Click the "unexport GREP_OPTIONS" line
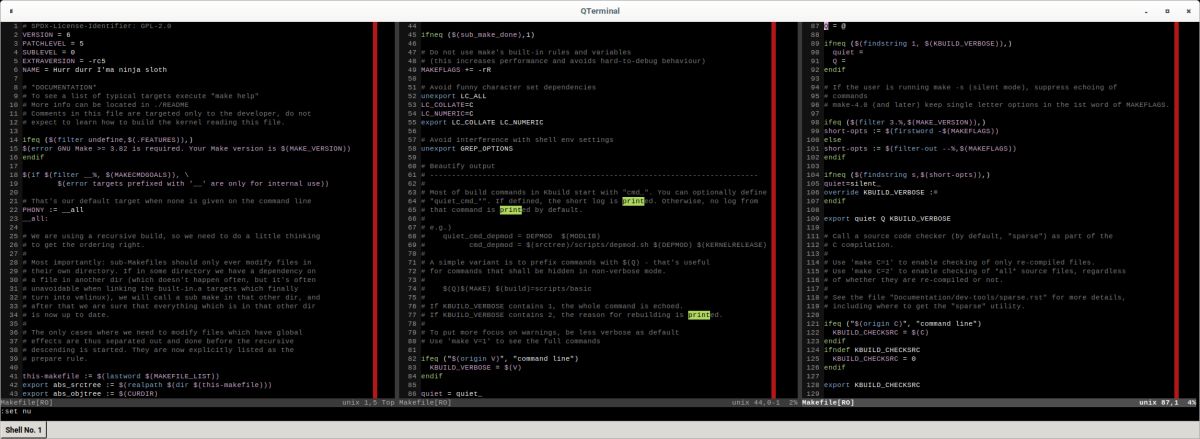 point(467,148)
